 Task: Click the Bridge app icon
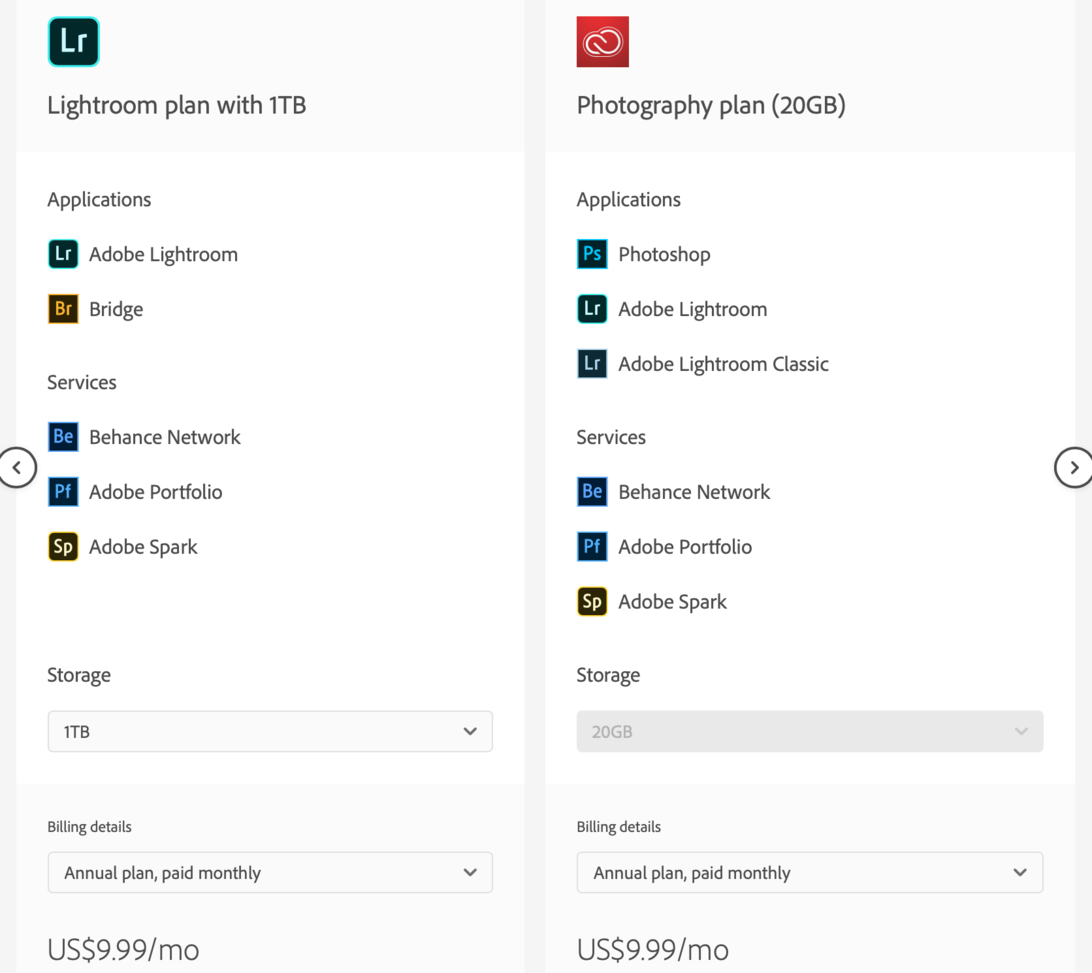click(63, 309)
